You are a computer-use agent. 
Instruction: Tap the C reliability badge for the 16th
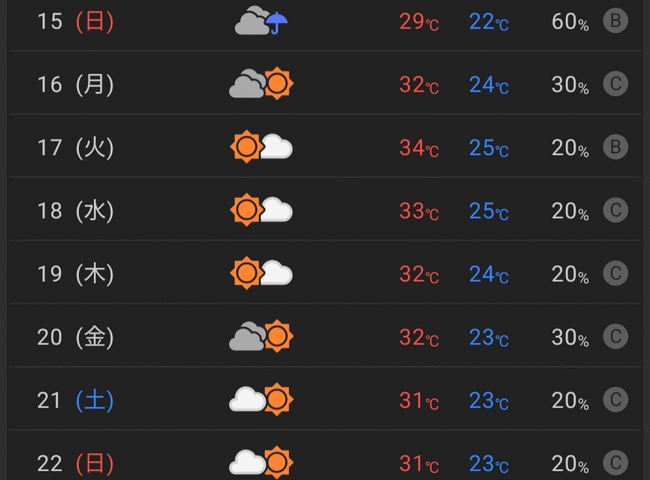(x=615, y=84)
